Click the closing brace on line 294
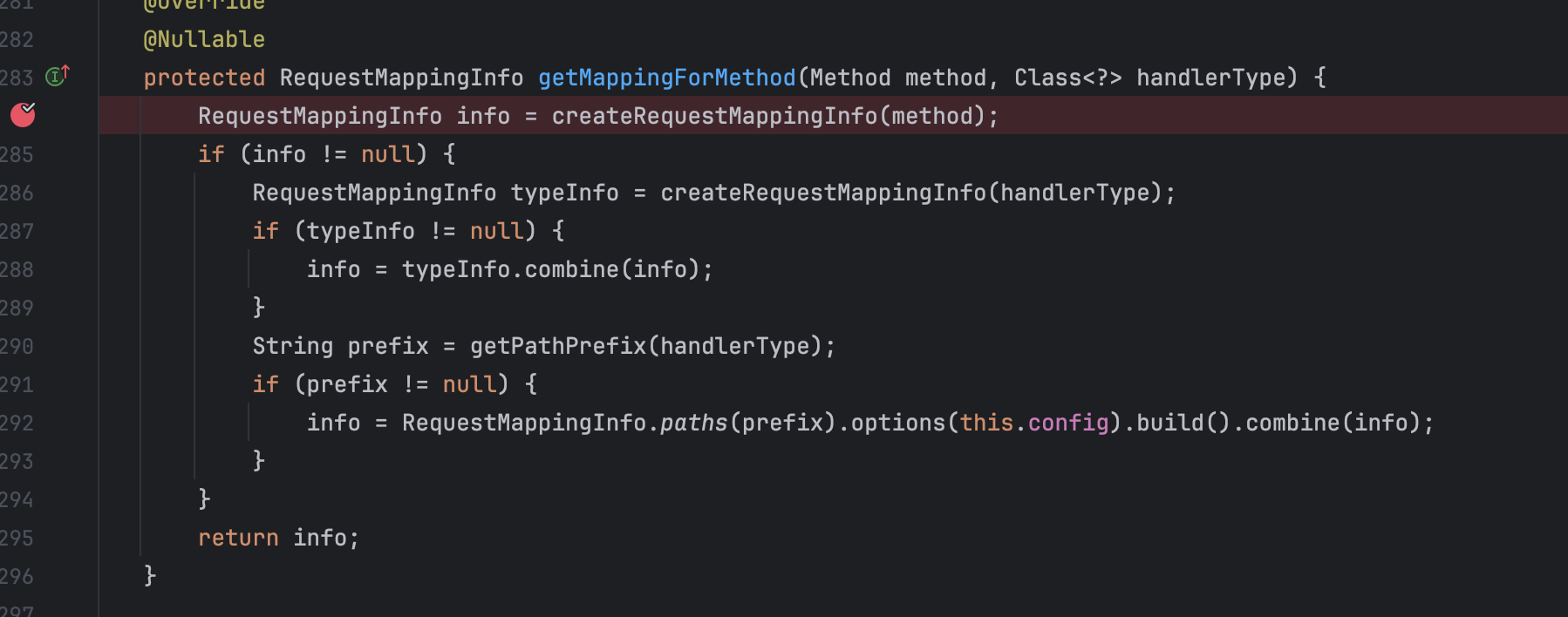Screen dimensions: 1568x617 click(x=204, y=499)
